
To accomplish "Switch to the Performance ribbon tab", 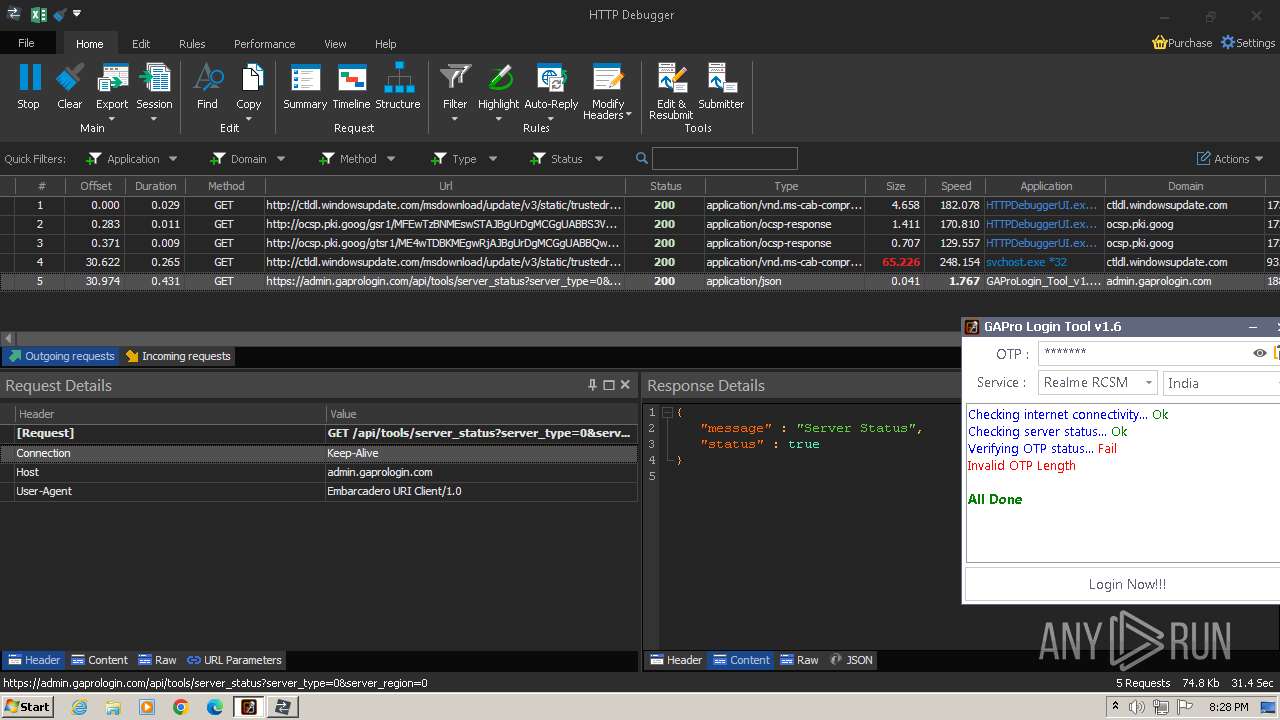I will [x=264, y=44].
